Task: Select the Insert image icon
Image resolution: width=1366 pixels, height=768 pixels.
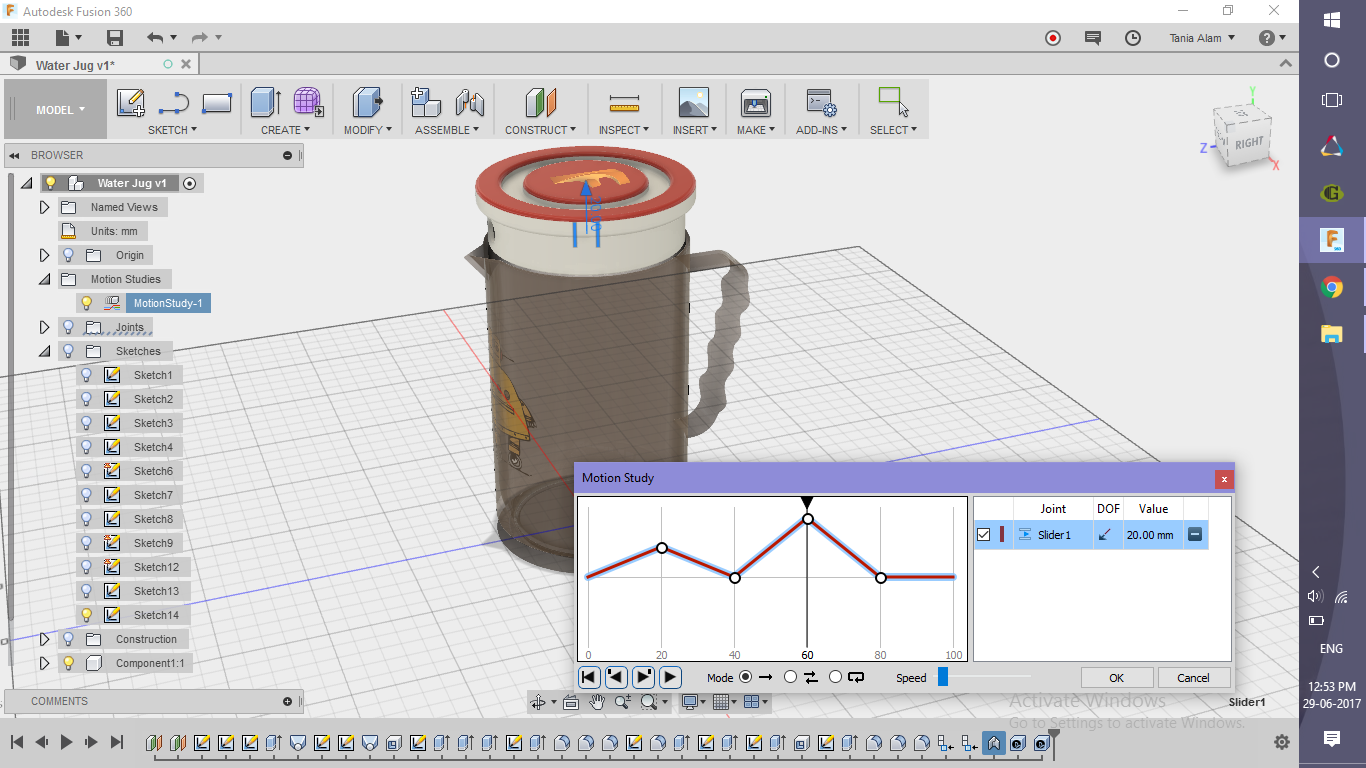Action: 693,103
